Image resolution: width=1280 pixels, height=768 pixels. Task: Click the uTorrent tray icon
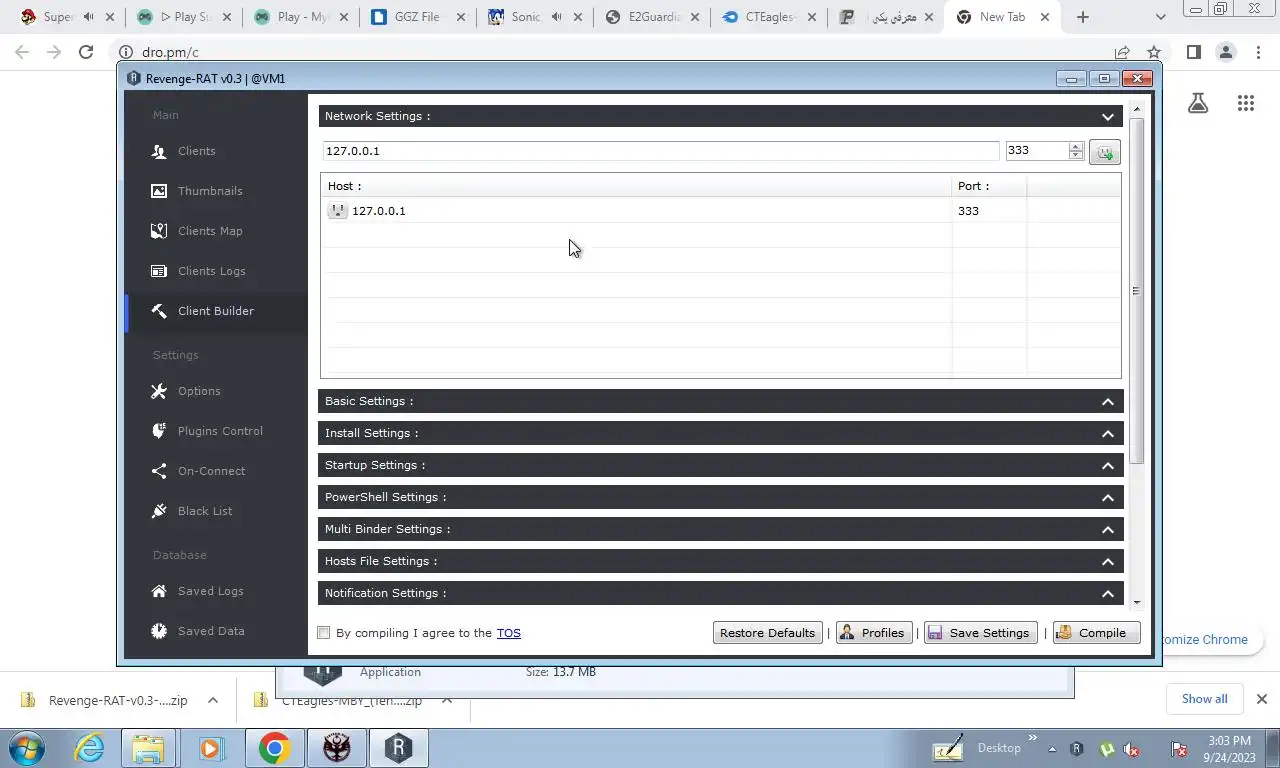point(1106,749)
